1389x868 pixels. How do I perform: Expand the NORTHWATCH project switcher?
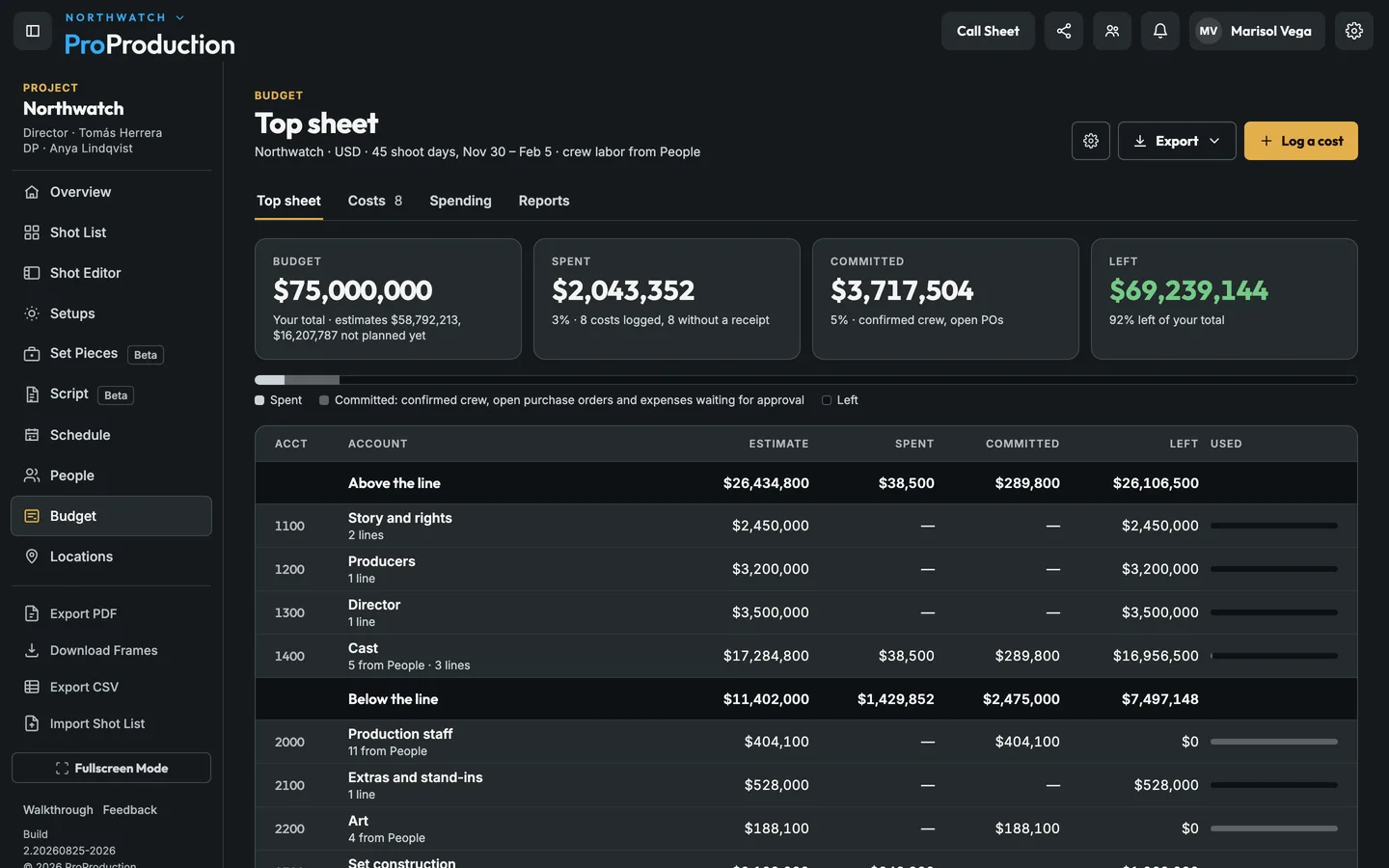tap(124, 17)
